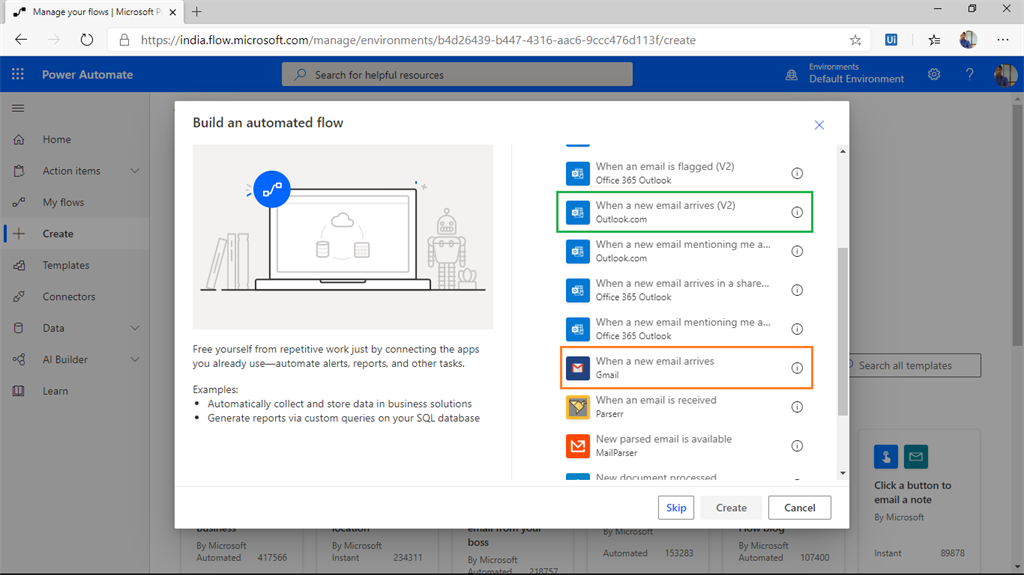
Task: Click the Parserr trigger icon
Action: (x=577, y=406)
